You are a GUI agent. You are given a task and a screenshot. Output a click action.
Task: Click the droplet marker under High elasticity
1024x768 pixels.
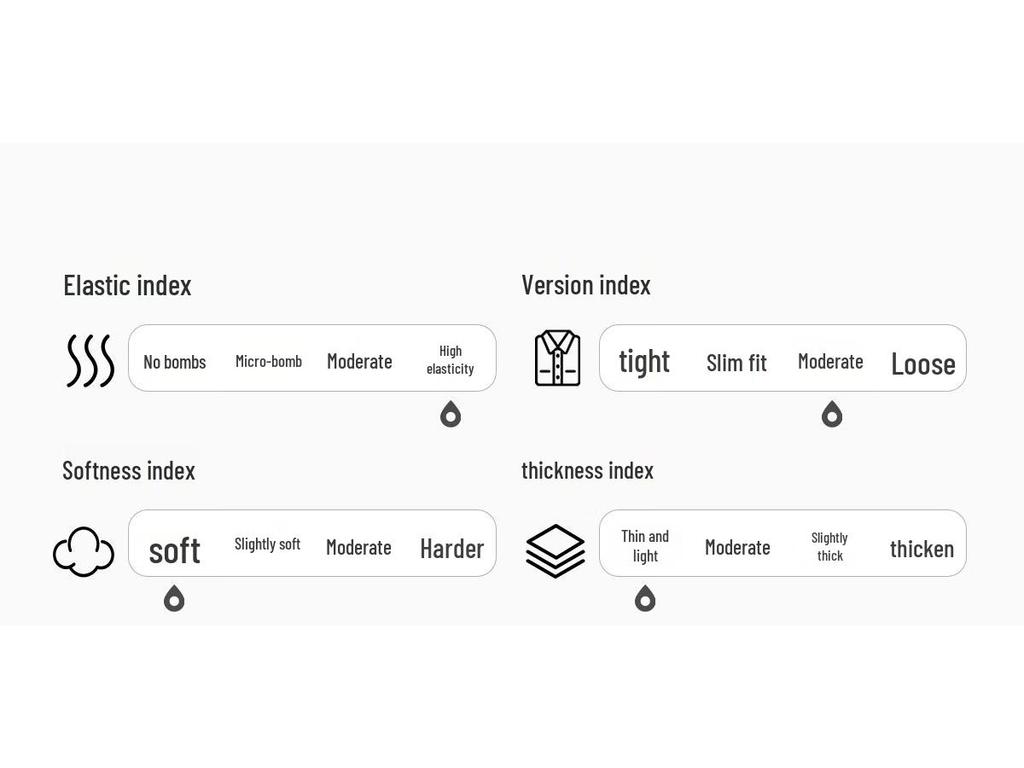(x=450, y=414)
